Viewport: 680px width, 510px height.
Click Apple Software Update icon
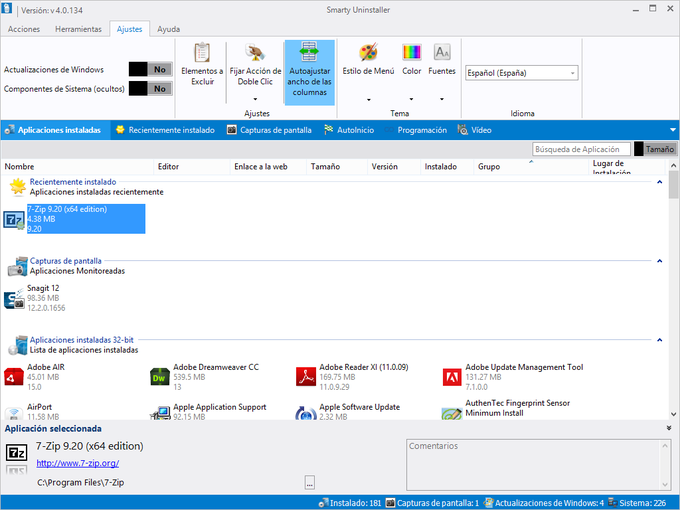coord(306,413)
